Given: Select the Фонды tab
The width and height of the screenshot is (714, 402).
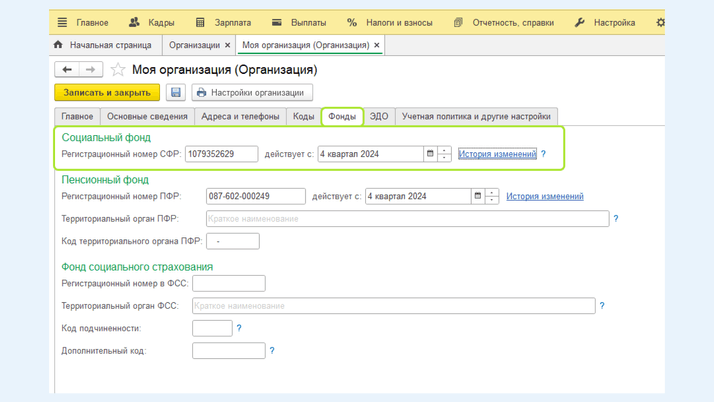Looking at the screenshot, I should 342,117.
